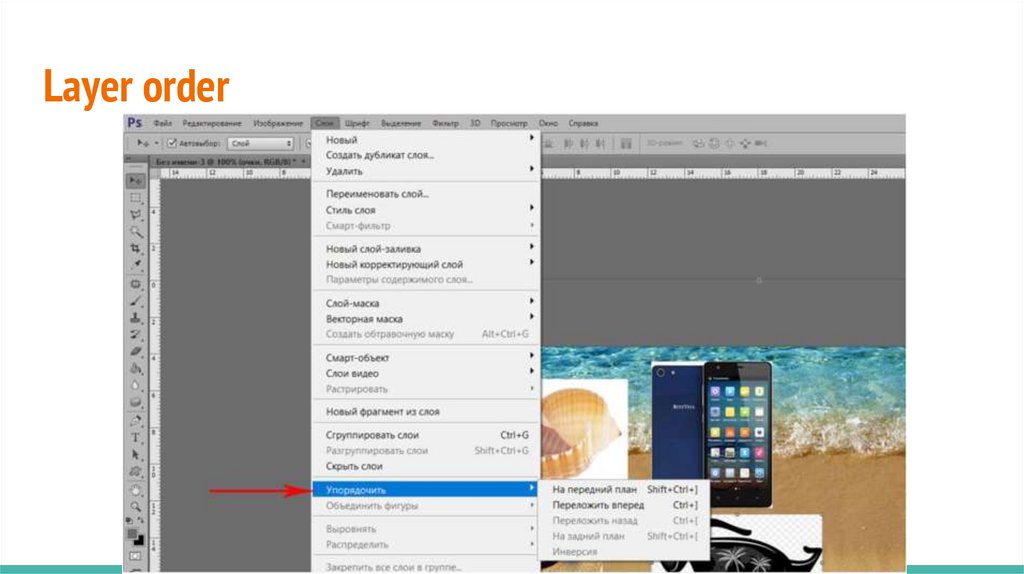Open the Слой auto-select dropdown
The width and height of the screenshot is (1024, 574).
[x=260, y=144]
